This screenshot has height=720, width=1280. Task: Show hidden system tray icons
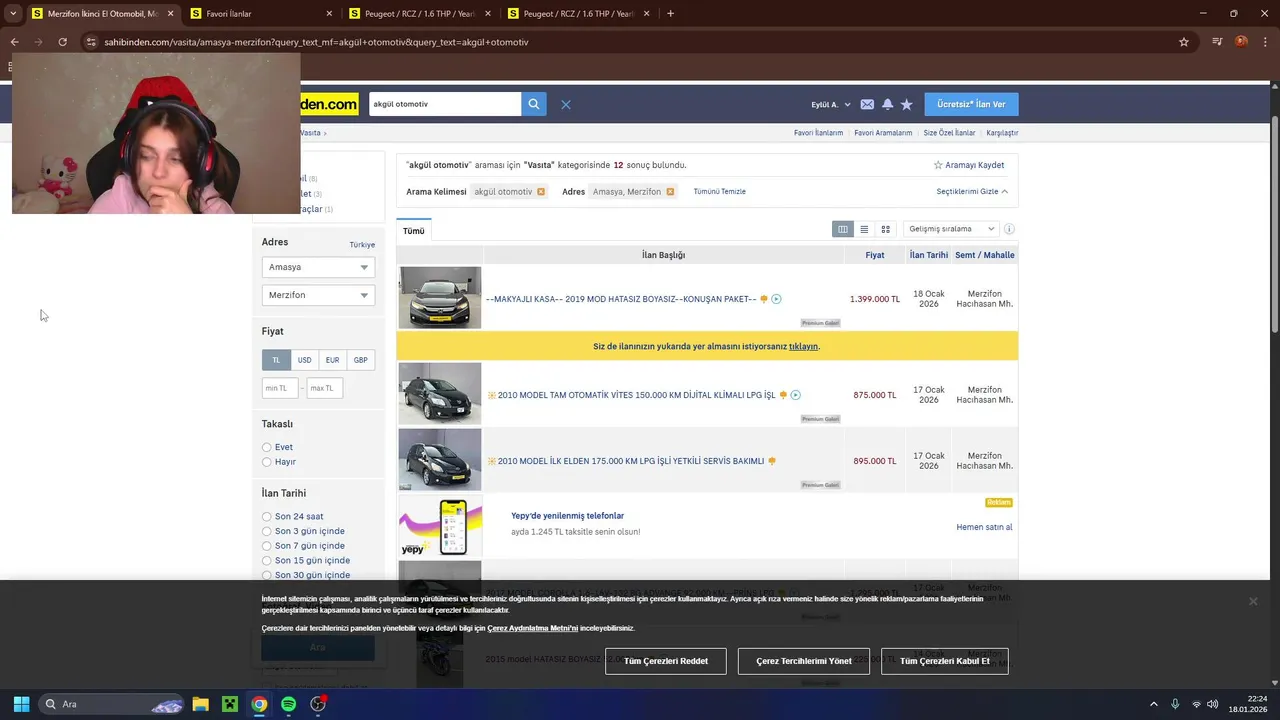[1153, 704]
